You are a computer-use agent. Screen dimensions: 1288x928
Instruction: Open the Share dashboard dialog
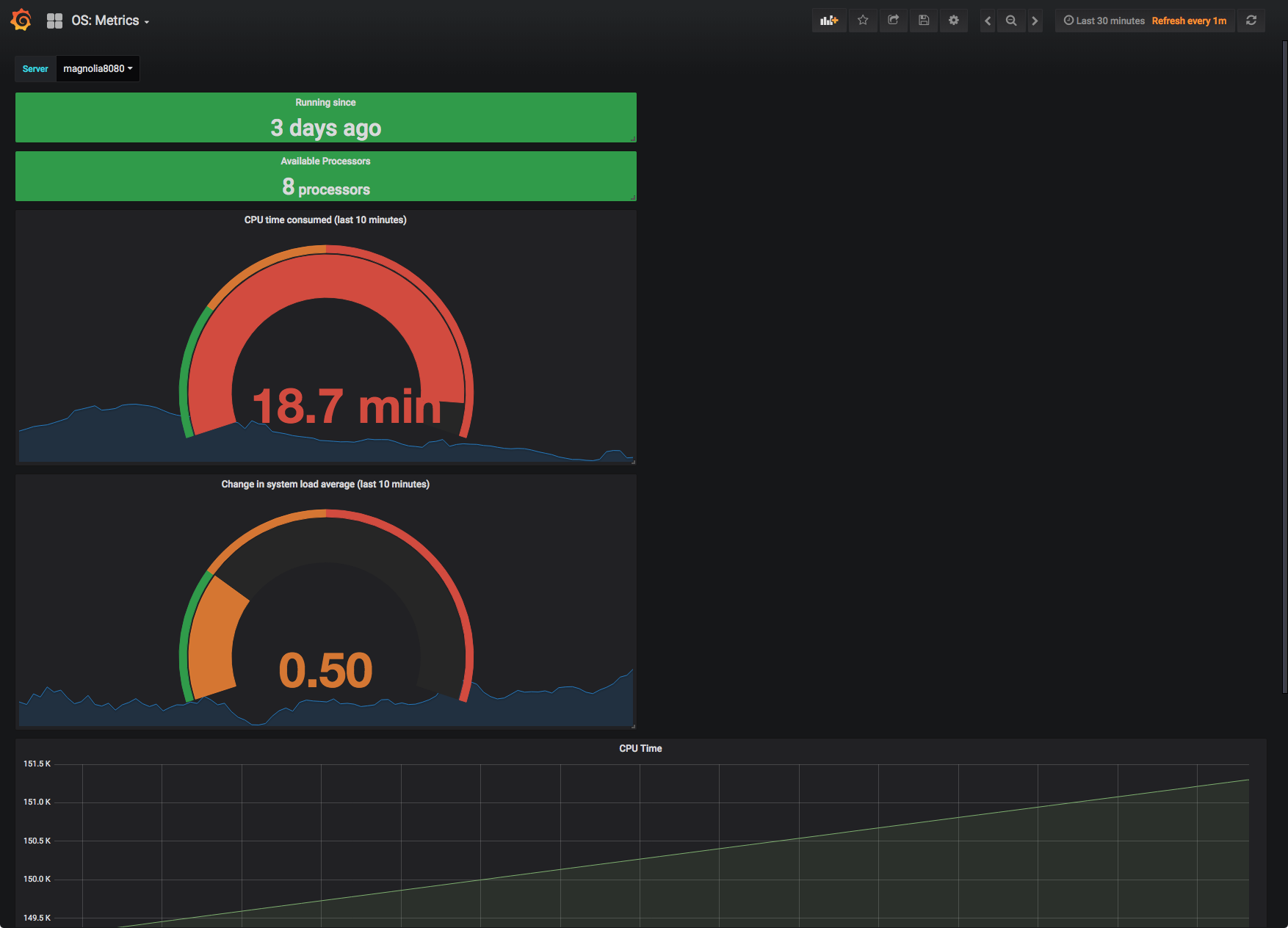(893, 20)
